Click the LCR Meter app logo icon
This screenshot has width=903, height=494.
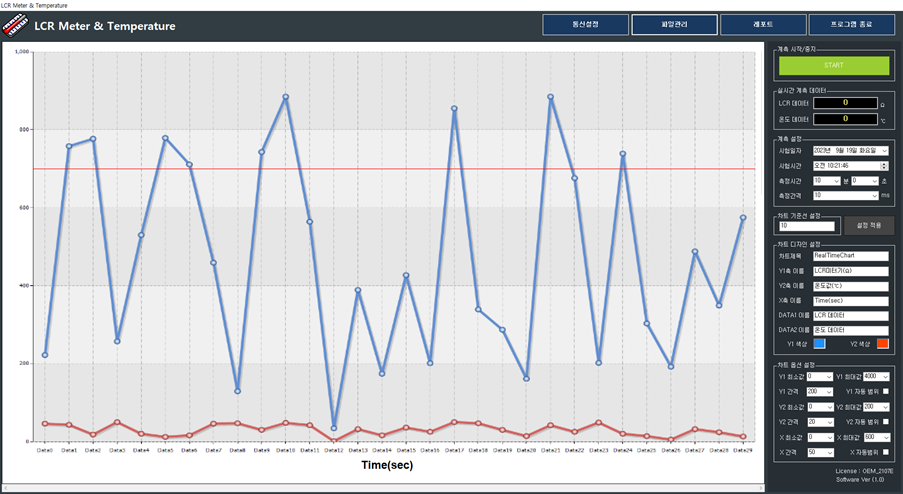tap(15, 25)
